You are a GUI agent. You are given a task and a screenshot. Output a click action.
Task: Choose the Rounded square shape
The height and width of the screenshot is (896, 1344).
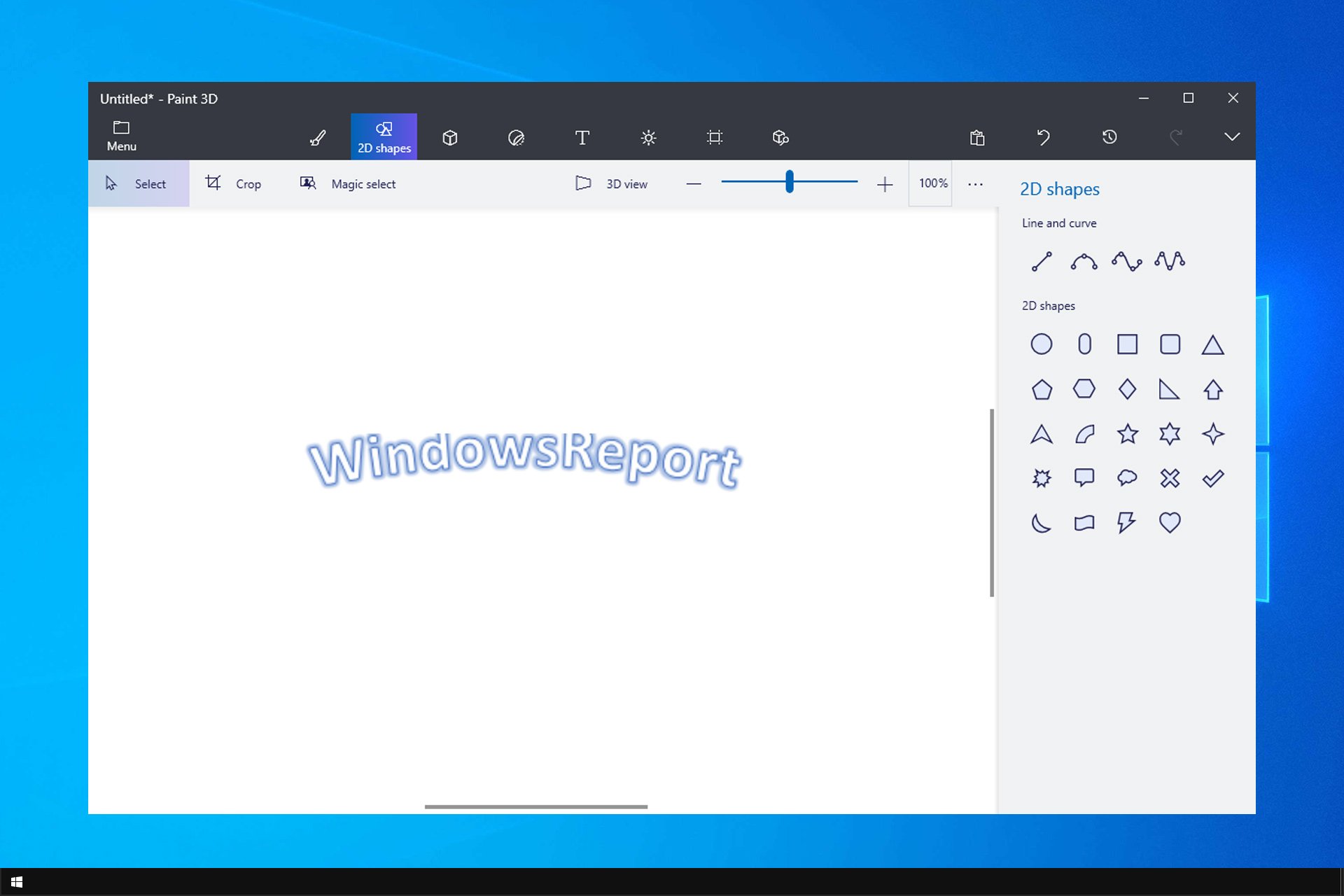pos(1170,344)
